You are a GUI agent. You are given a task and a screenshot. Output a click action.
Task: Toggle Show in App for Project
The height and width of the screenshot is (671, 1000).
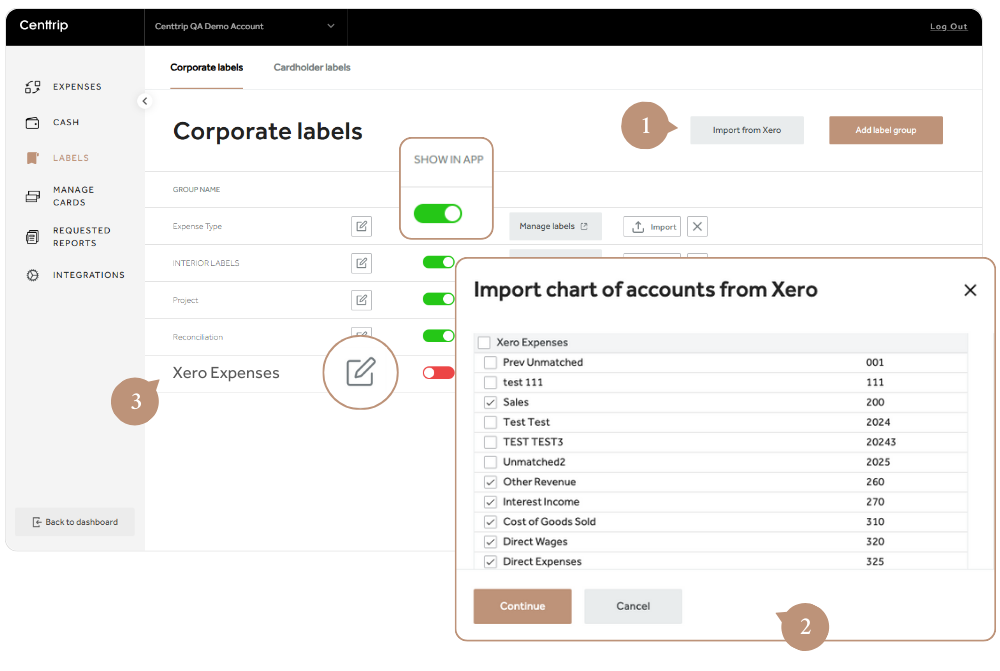coord(439,299)
